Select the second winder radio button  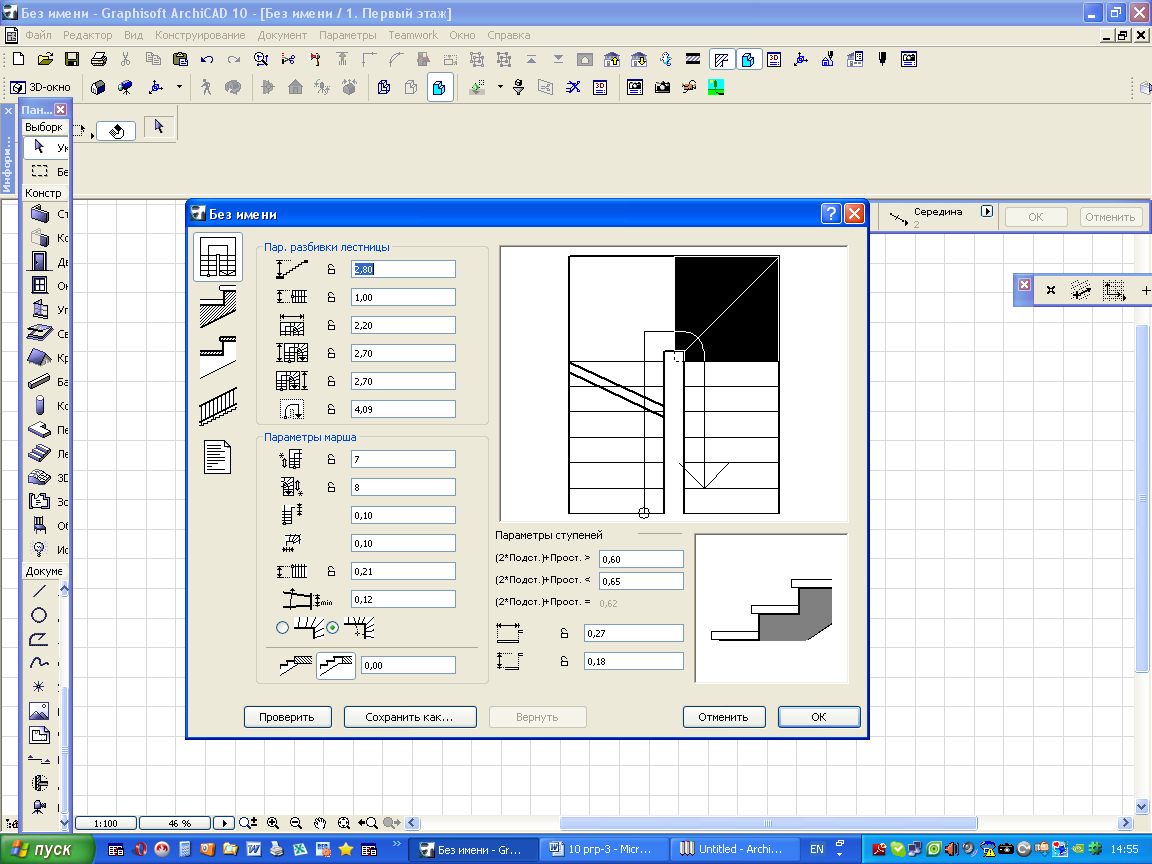pyautogui.click(x=333, y=627)
